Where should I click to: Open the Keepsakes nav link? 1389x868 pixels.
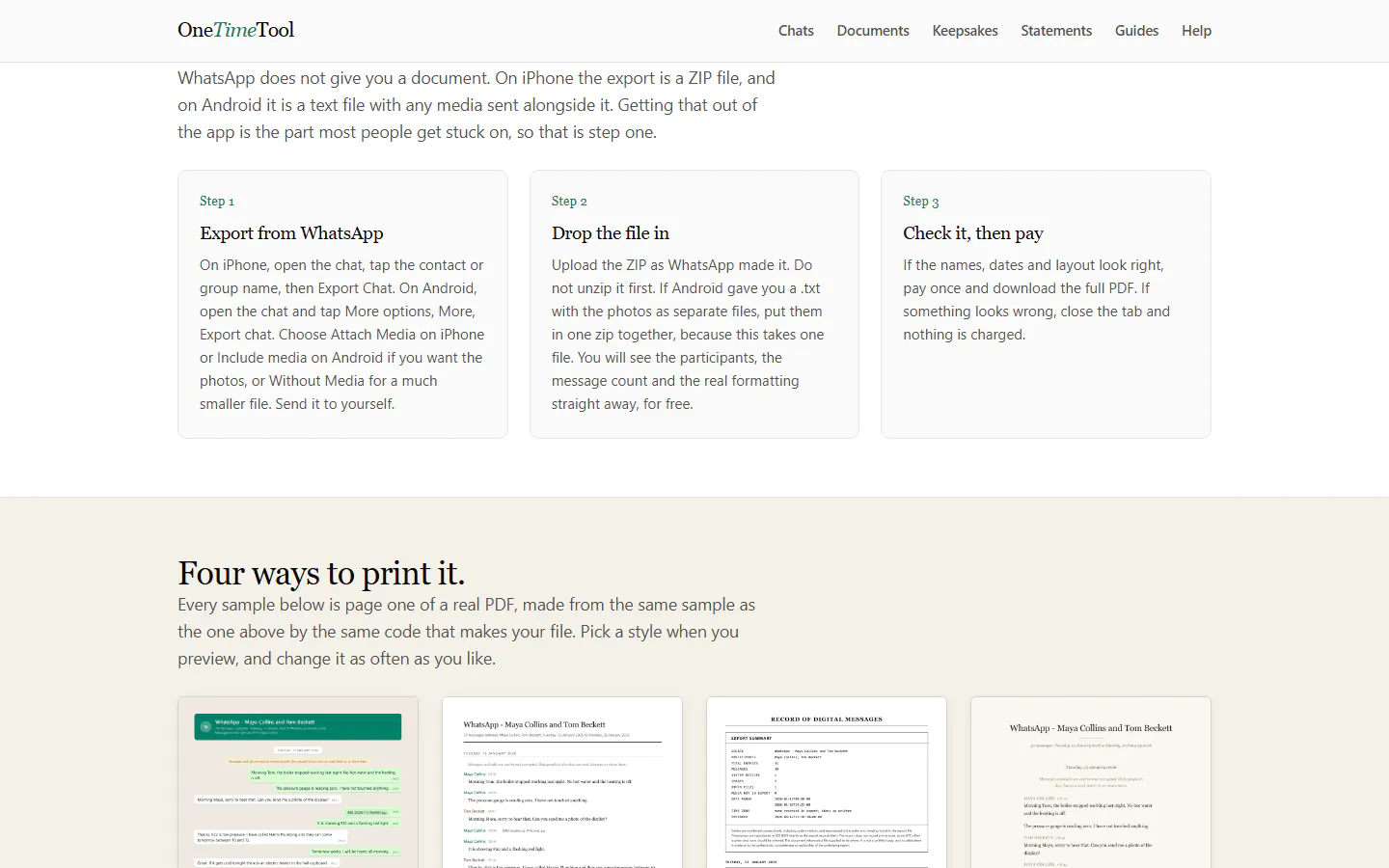(x=965, y=31)
